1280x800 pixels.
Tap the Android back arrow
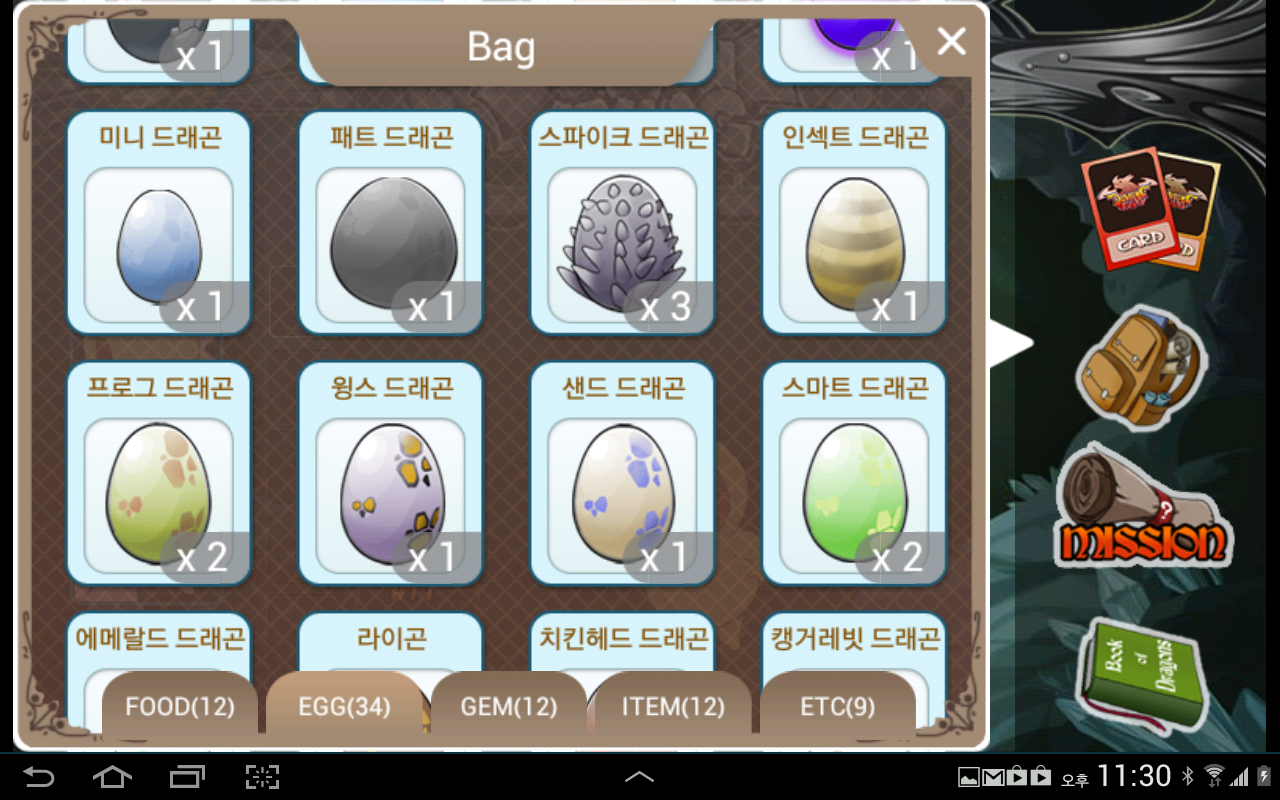[x=40, y=776]
